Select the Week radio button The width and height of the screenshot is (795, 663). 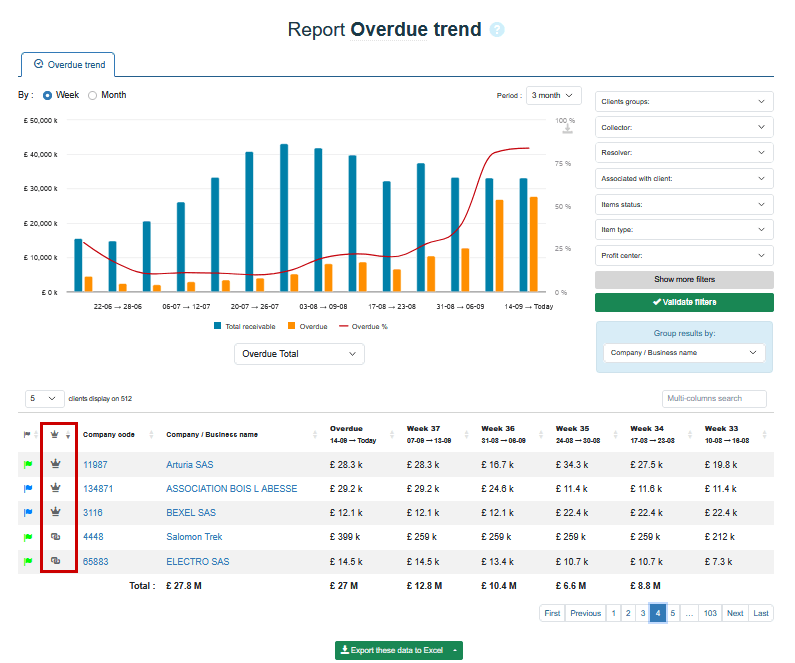pos(47,95)
